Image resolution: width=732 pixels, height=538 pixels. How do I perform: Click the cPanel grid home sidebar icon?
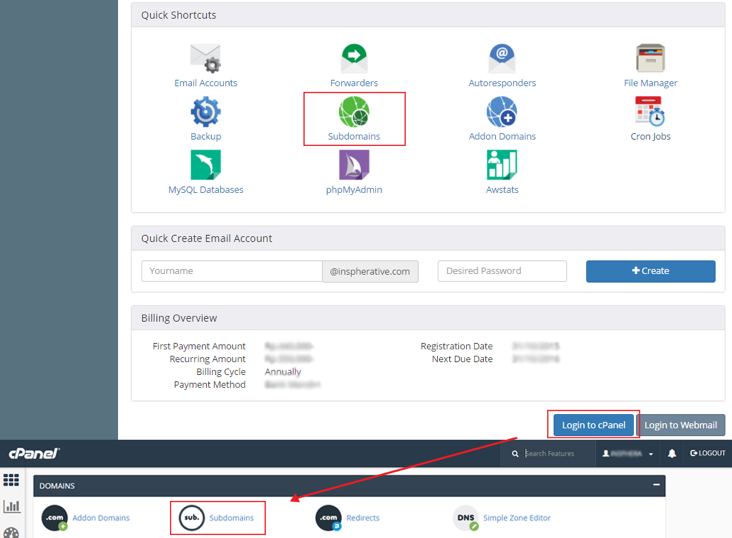(x=11, y=480)
